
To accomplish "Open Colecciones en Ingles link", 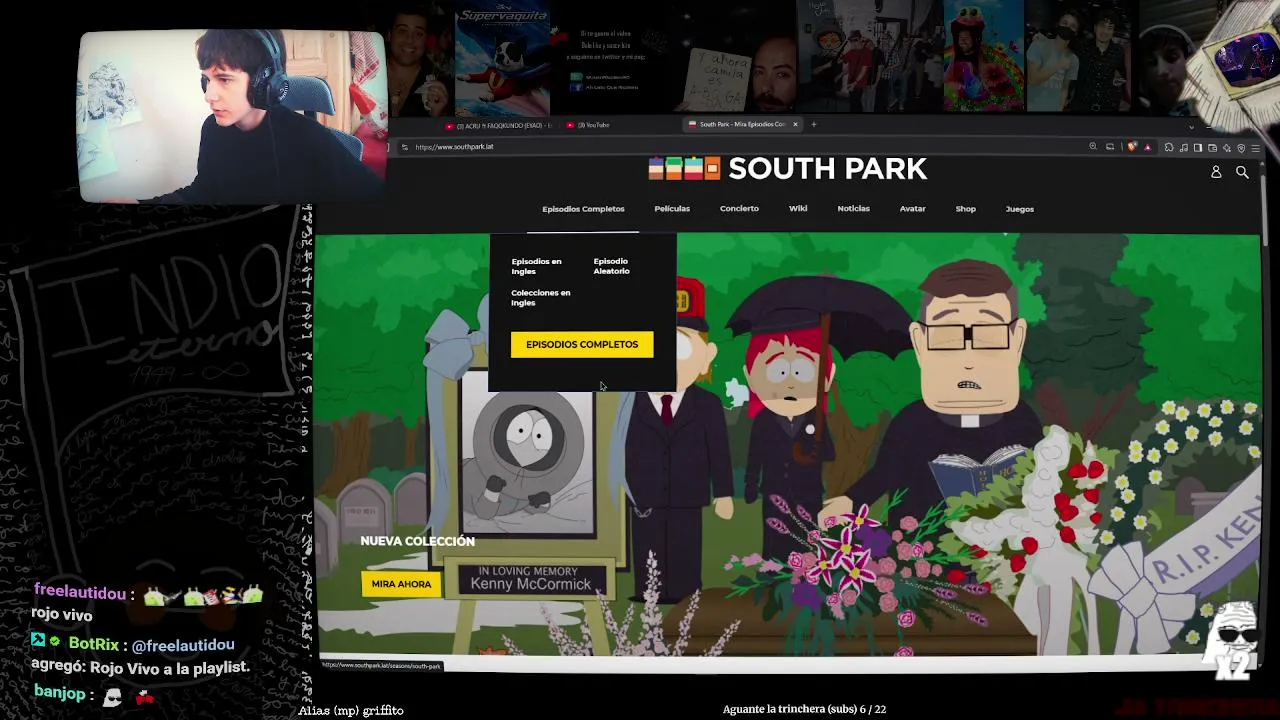I will pos(540,297).
